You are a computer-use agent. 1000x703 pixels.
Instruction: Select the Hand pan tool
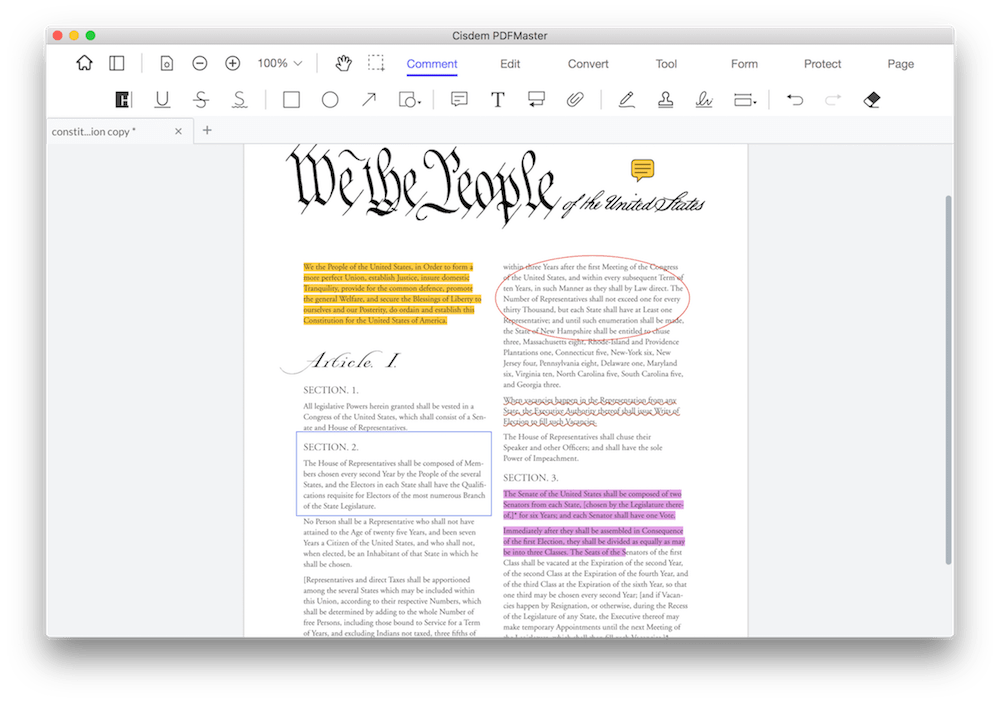click(344, 63)
